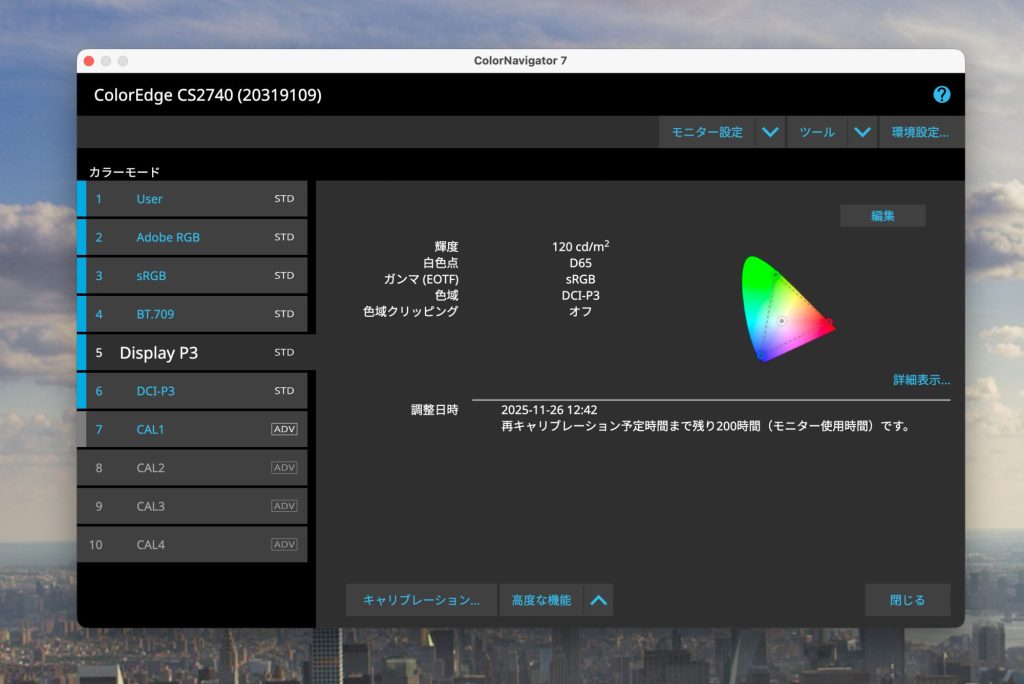Image resolution: width=1024 pixels, height=684 pixels.
Task: Expand the モニター設定 dropdown arrow
Action: 769,132
